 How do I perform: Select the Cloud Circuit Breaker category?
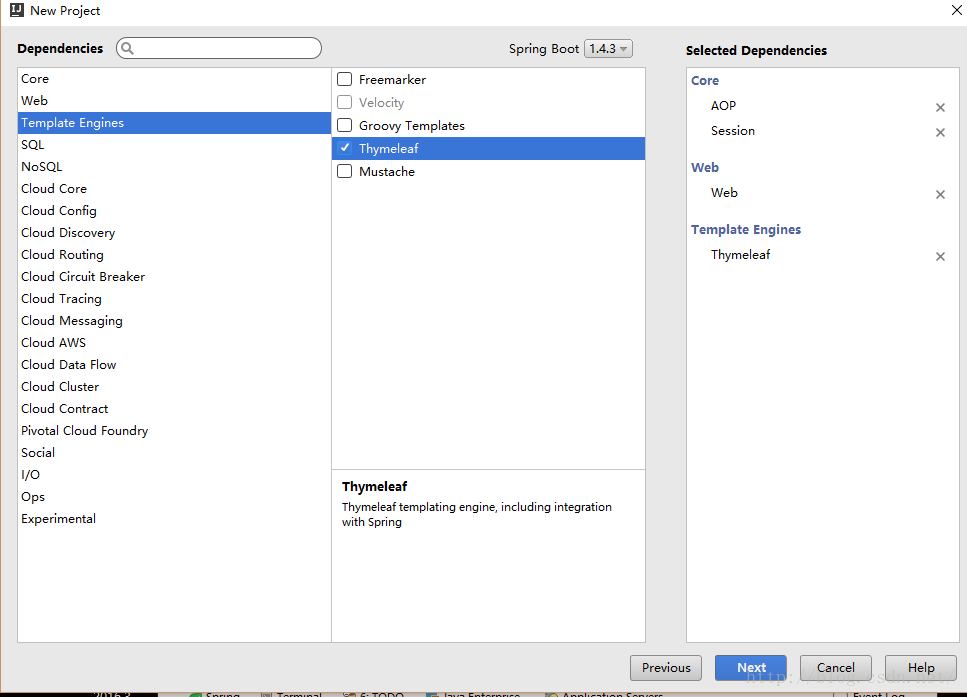pos(175,277)
